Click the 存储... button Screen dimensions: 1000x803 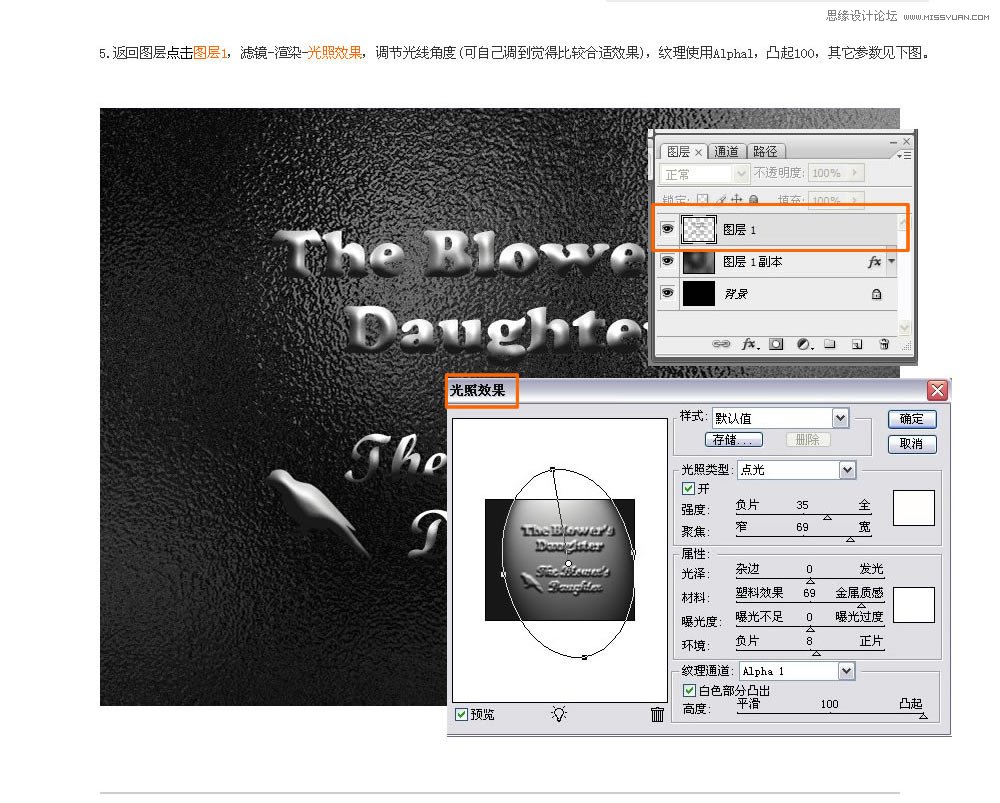click(733, 439)
